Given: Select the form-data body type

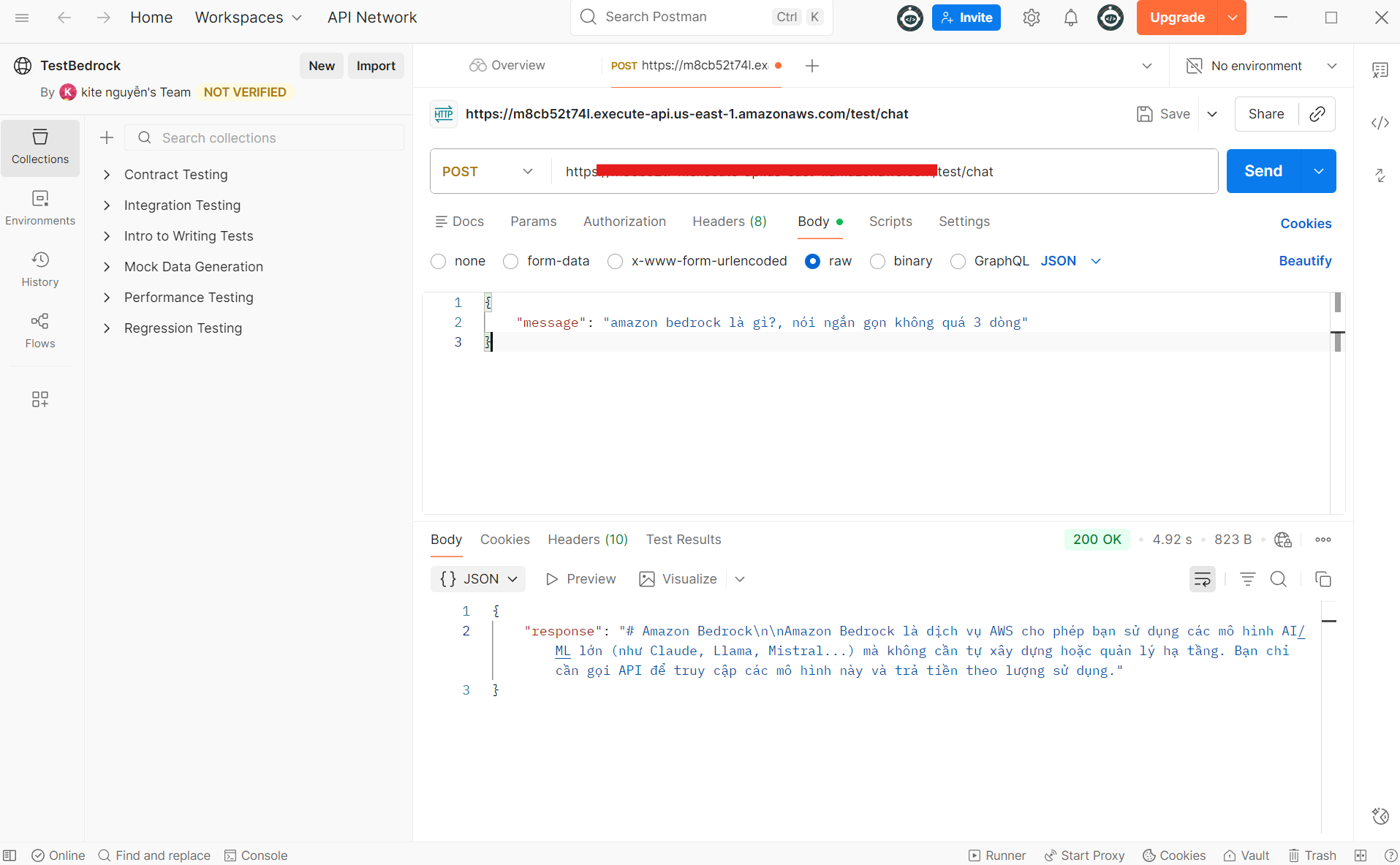Looking at the screenshot, I should coord(511,262).
